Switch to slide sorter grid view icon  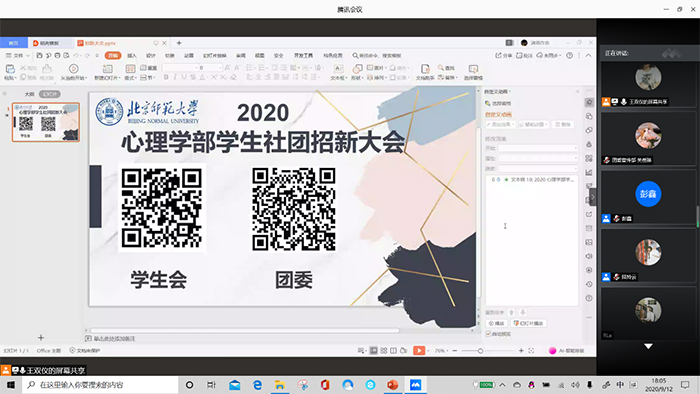point(383,351)
